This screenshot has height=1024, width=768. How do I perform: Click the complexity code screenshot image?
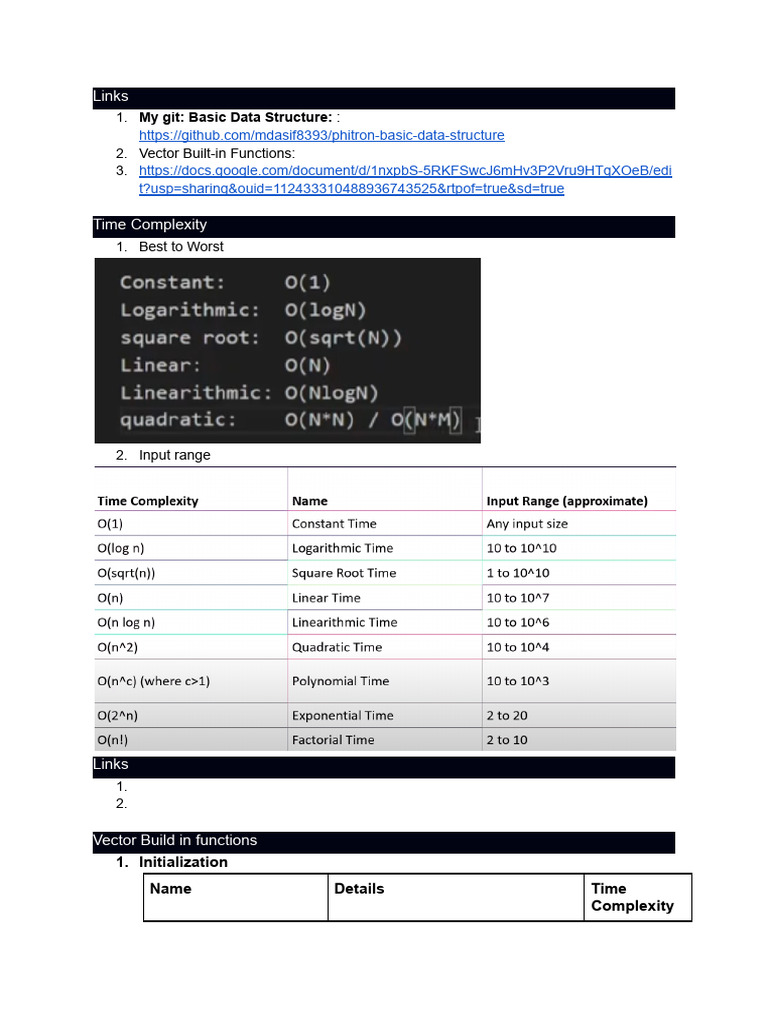pos(287,351)
